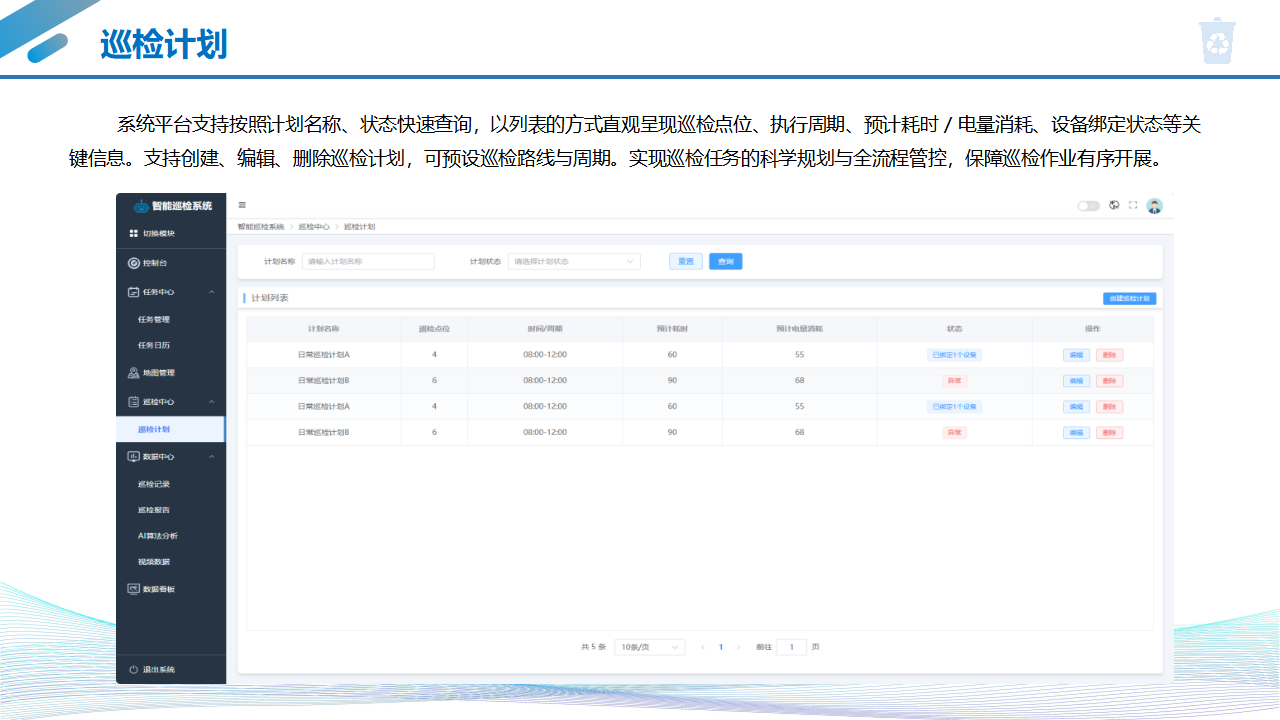
Task: Click 巡检中心 in breadcrumb
Action: [x=314, y=227]
